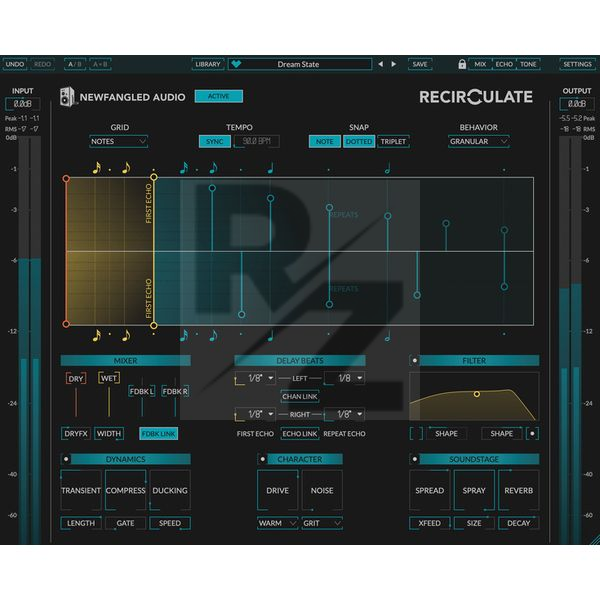Open the Dream State preset name field
Viewport: 600px width, 600px height.
coord(300,64)
